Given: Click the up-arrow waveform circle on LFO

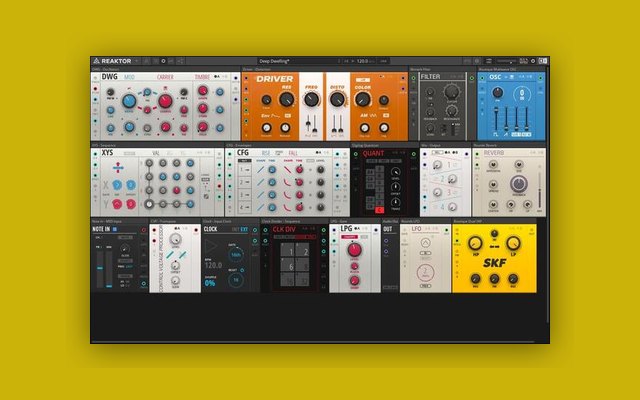Looking at the screenshot, I should 425,243.
